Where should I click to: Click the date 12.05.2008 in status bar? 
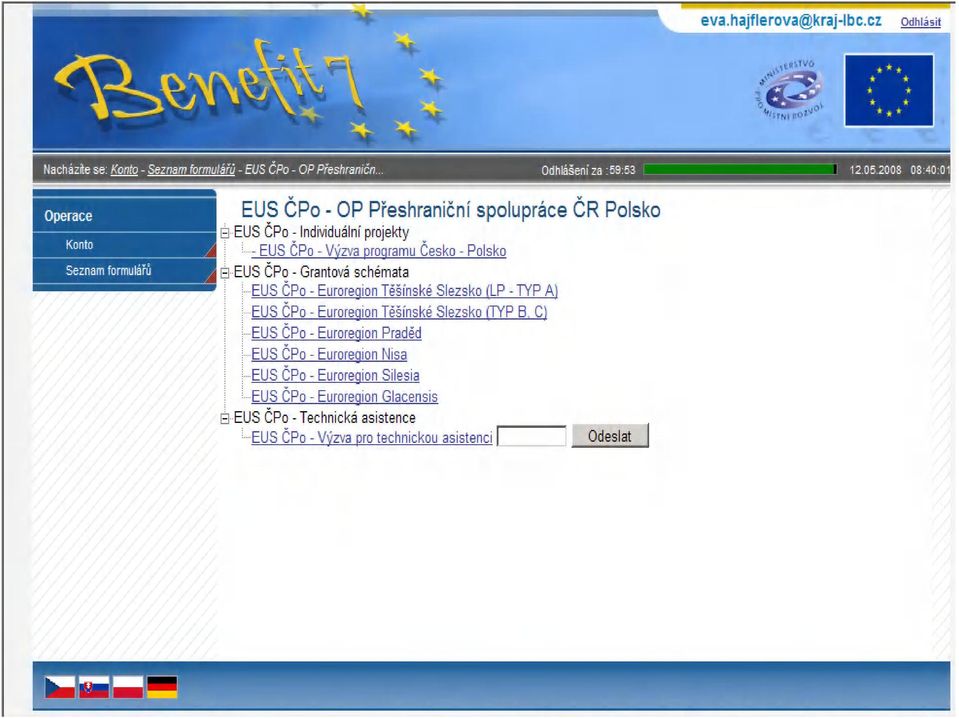875,170
